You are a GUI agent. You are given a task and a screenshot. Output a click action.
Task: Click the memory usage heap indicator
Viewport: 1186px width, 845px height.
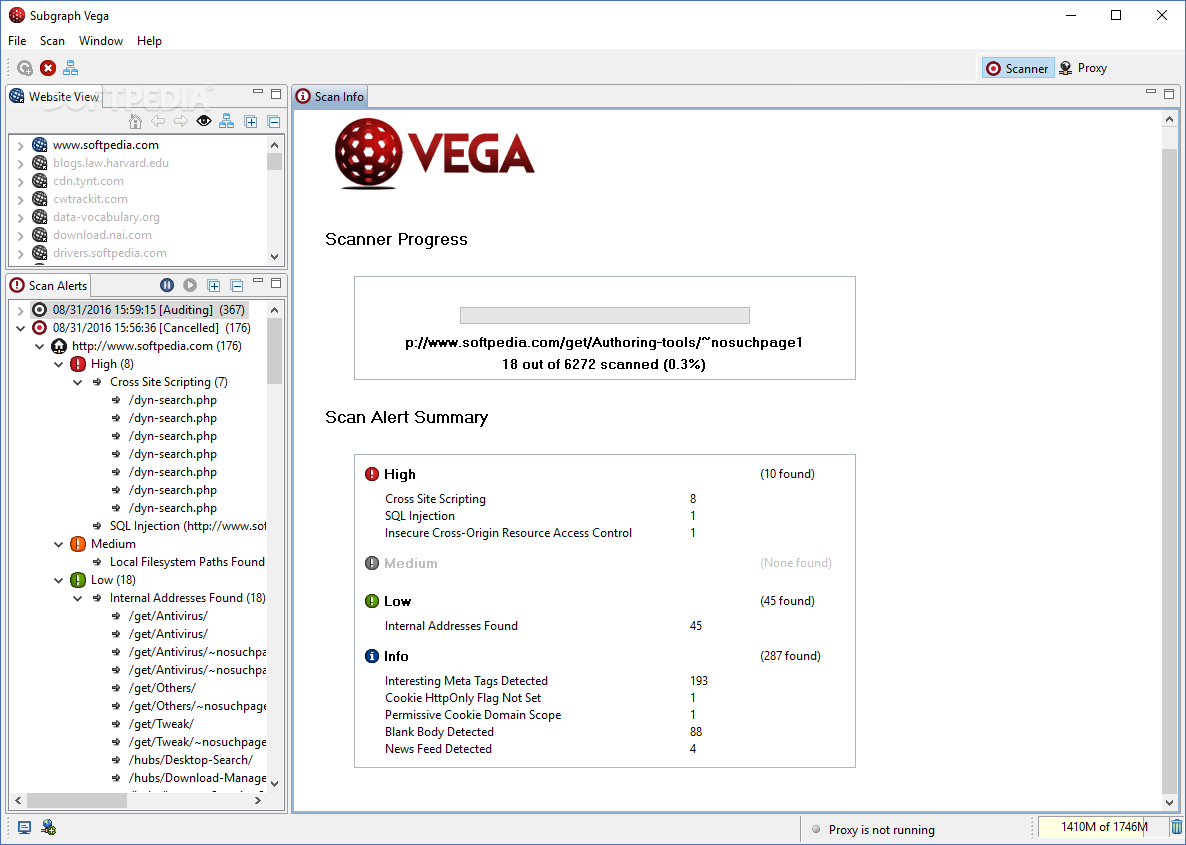coord(1104,827)
